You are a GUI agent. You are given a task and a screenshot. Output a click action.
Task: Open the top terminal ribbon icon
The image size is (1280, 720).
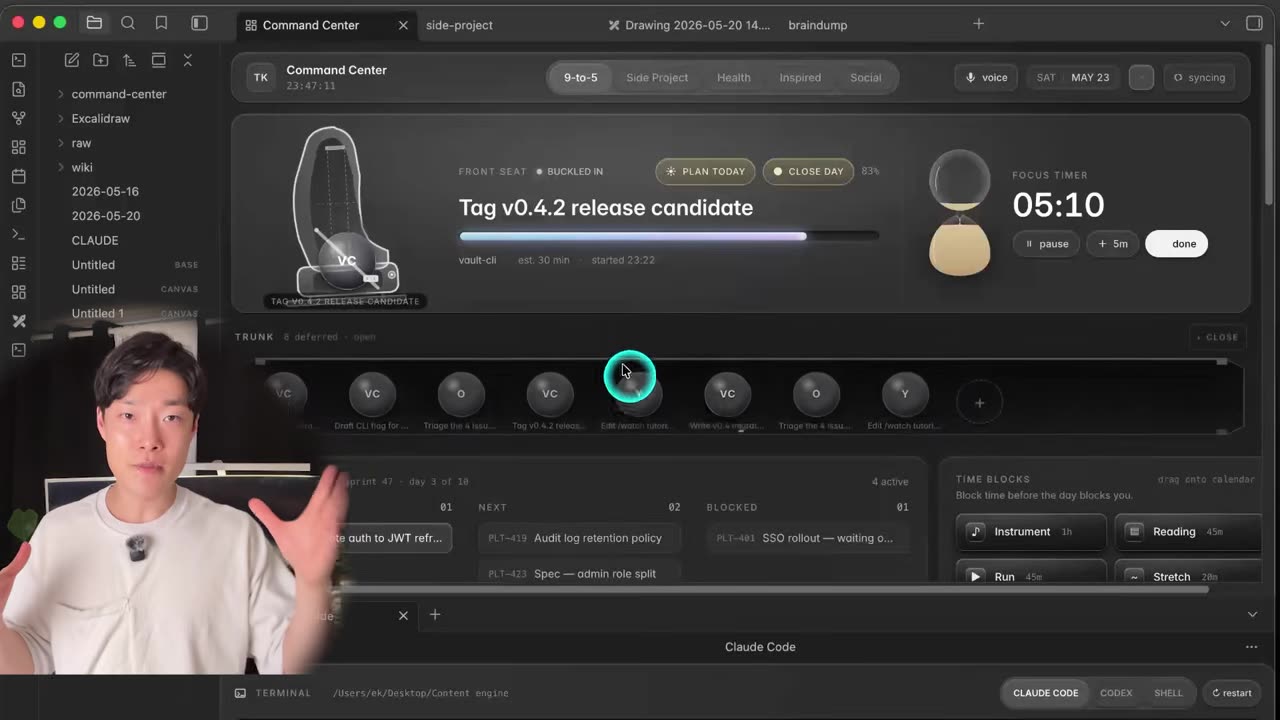pos(18,60)
